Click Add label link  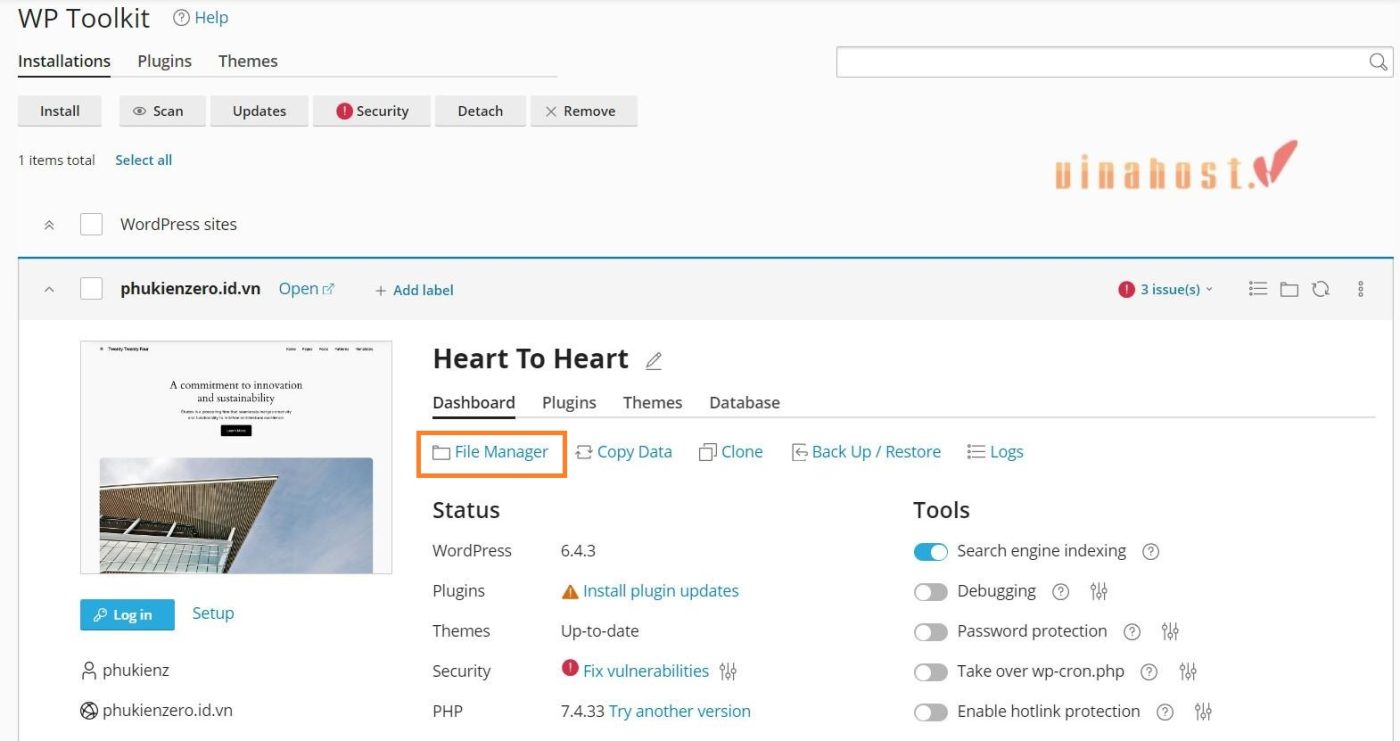click(414, 290)
